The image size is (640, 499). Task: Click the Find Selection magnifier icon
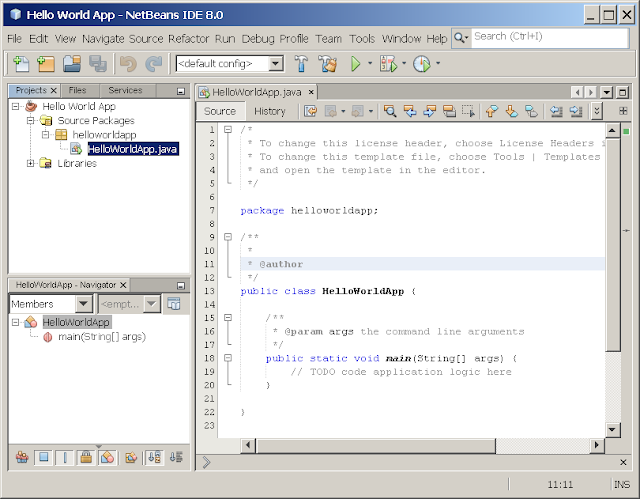(x=390, y=111)
